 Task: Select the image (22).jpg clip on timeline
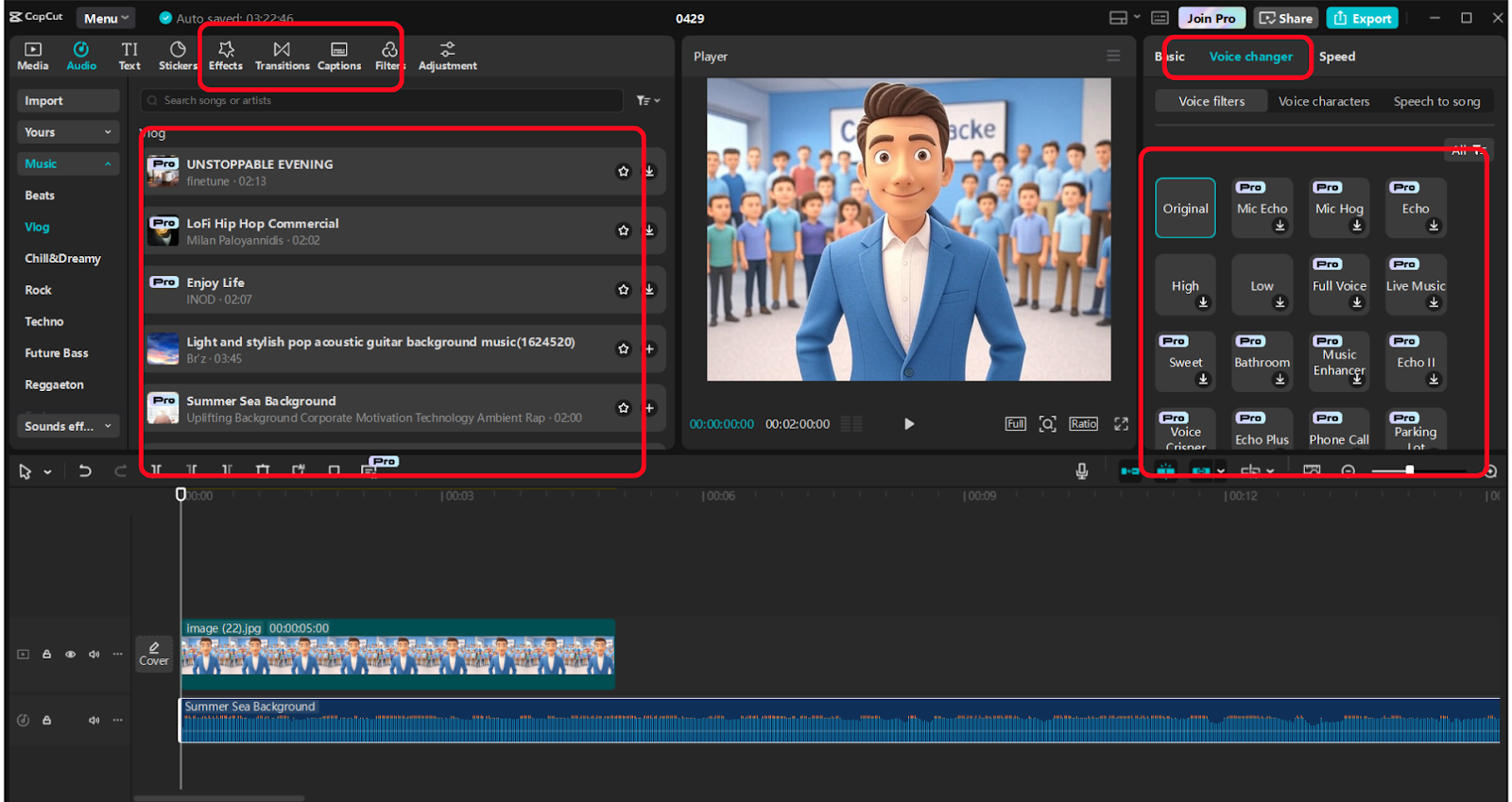(x=398, y=654)
